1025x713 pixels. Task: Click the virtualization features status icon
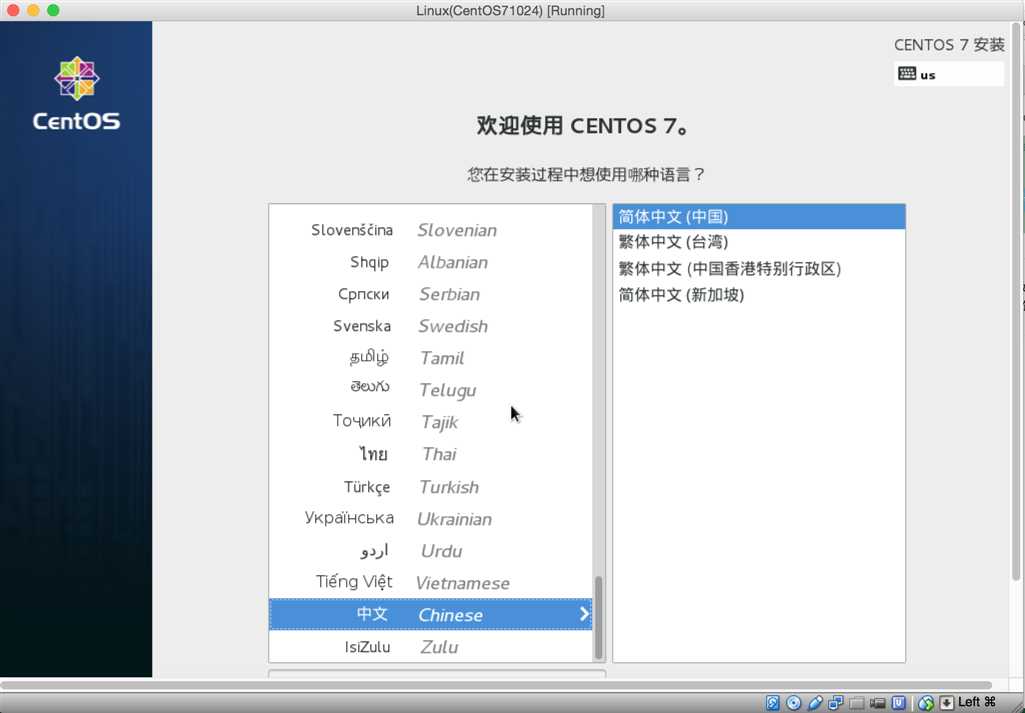(x=898, y=703)
